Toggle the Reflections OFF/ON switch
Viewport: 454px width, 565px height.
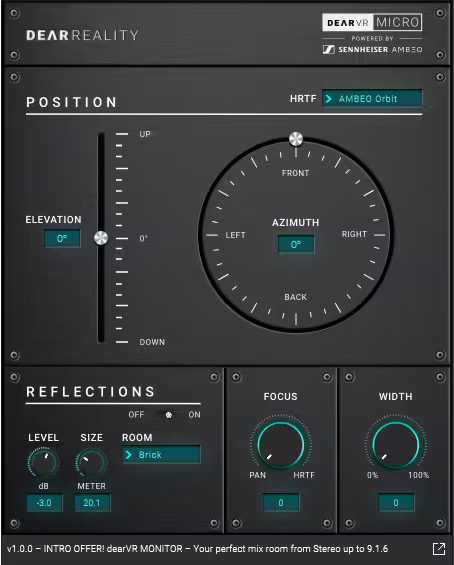pyautogui.click(x=168, y=415)
